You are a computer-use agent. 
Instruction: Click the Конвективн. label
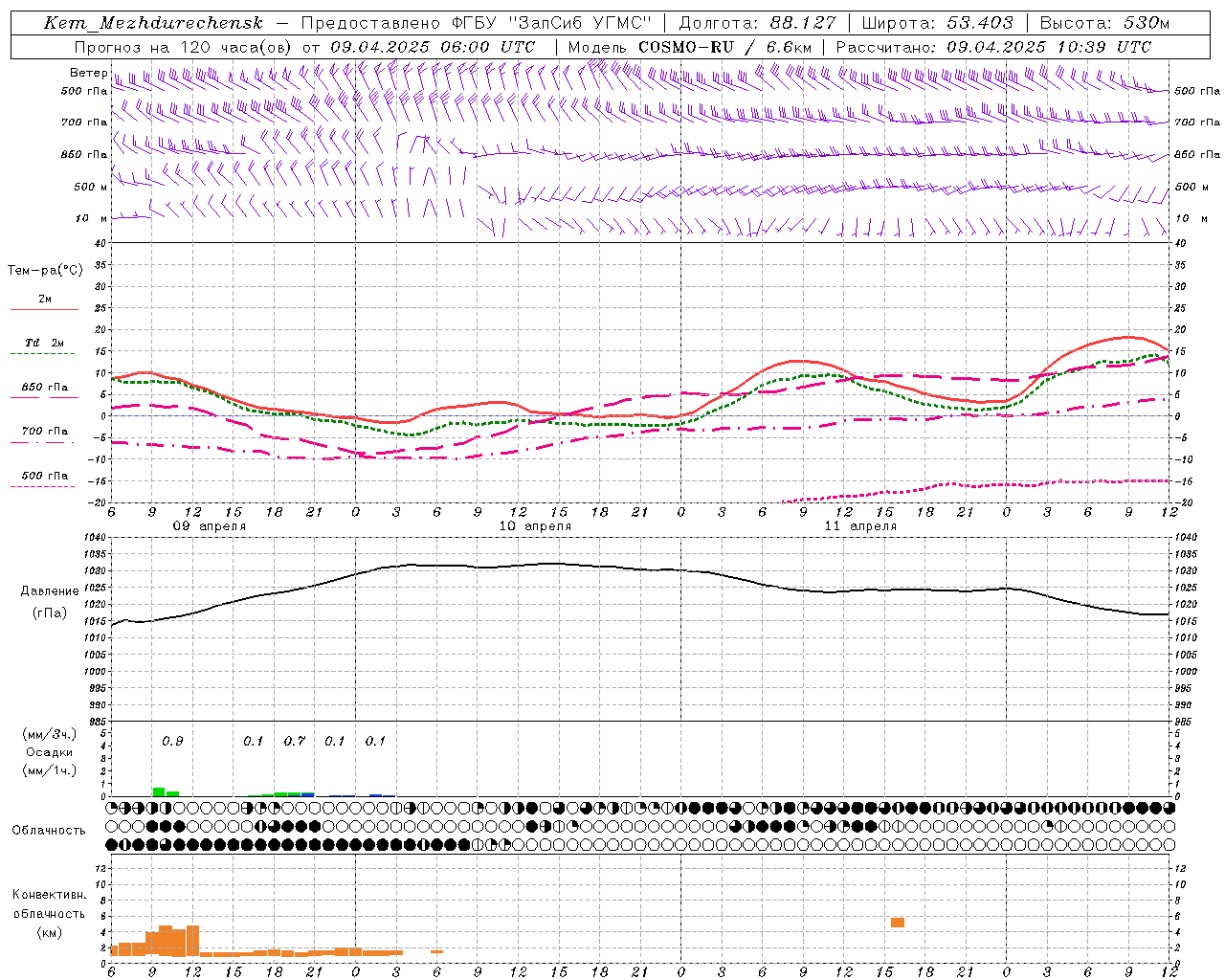pos(49,895)
